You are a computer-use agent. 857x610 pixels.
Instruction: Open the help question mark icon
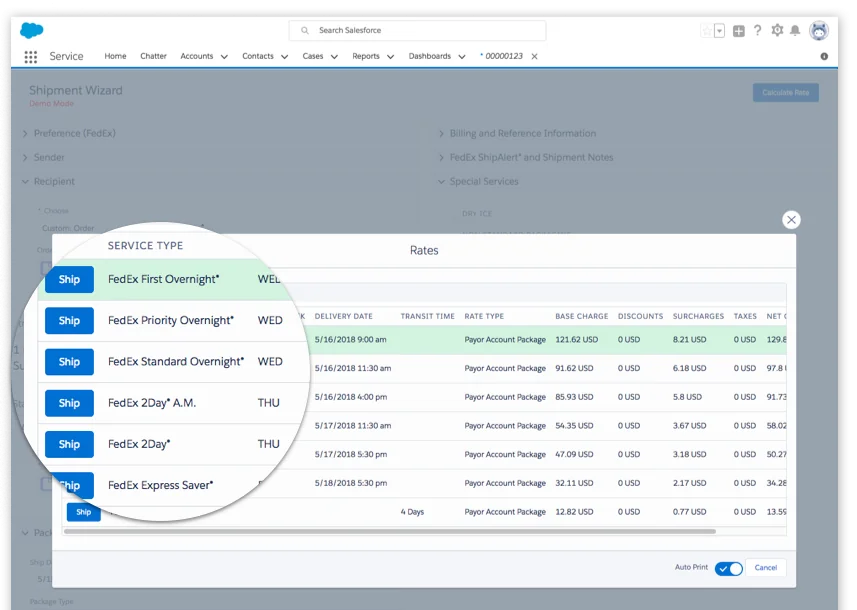pos(758,31)
